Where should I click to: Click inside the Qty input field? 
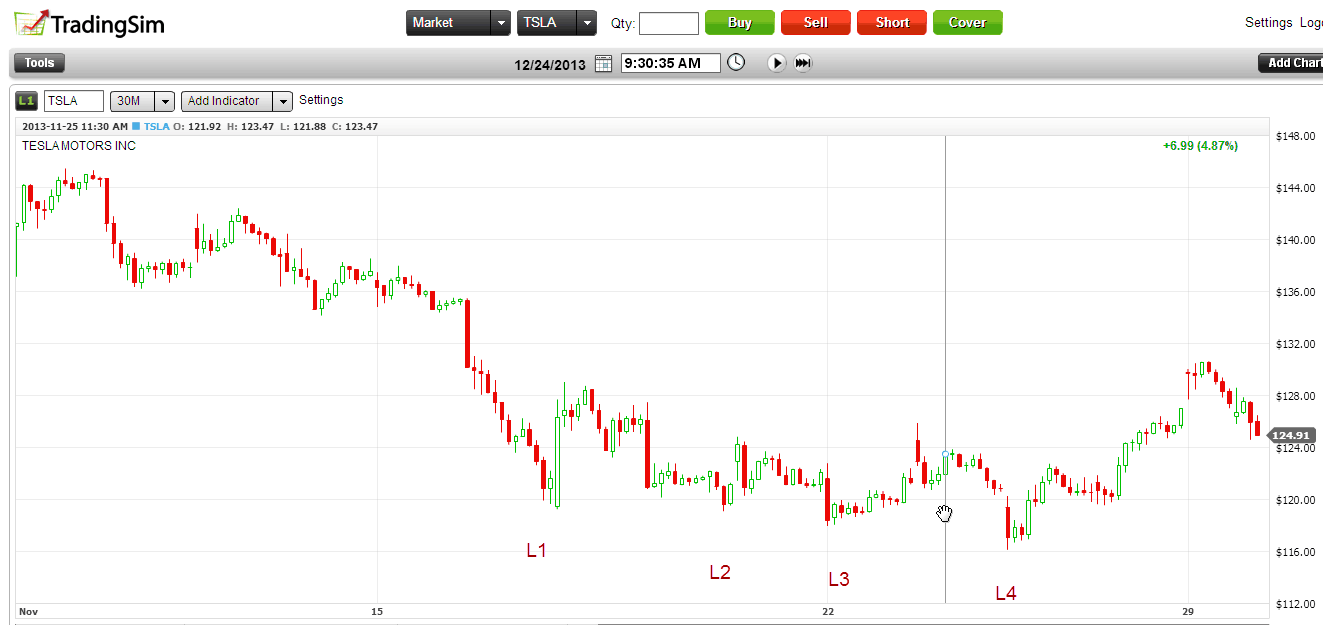(x=668, y=22)
